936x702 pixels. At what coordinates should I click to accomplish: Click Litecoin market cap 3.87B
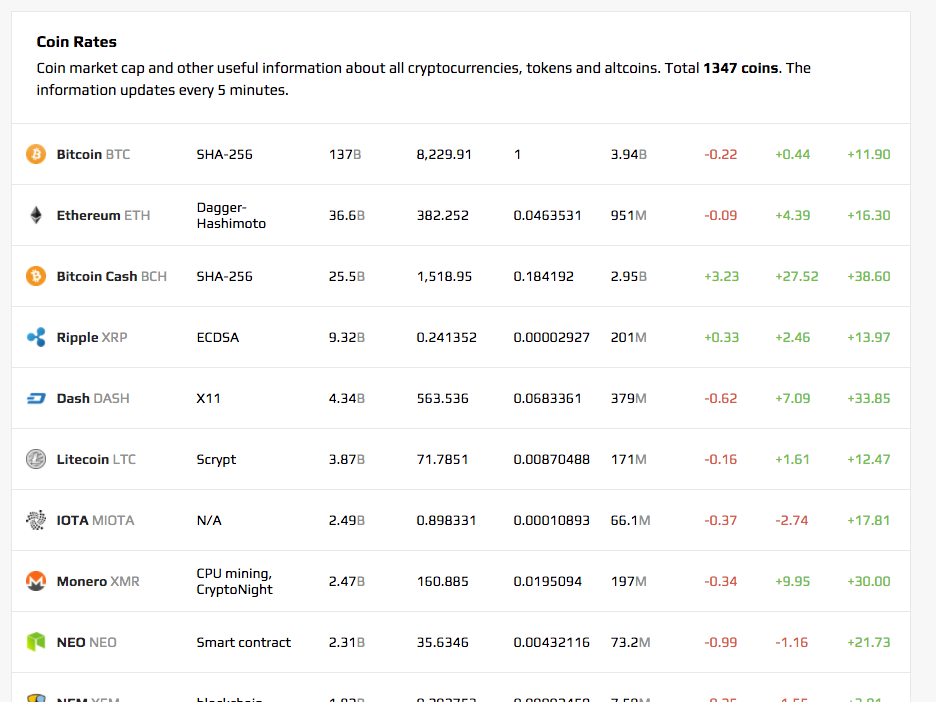pyautogui.click(x=347, y=459)
